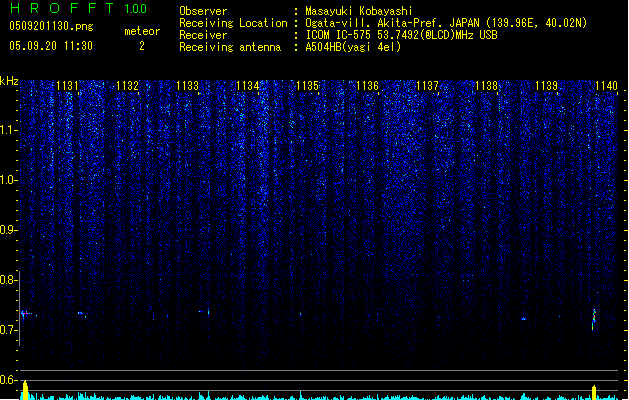Click the 1133 time marker
Image resolution: width=629 pixels, height=400 pixels.
point(187,86)
